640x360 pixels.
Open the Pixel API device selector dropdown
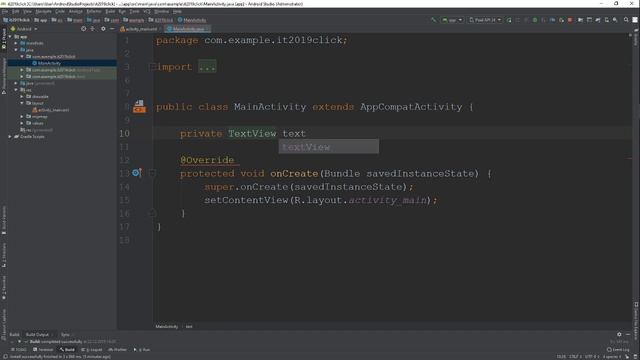(485, 20)
